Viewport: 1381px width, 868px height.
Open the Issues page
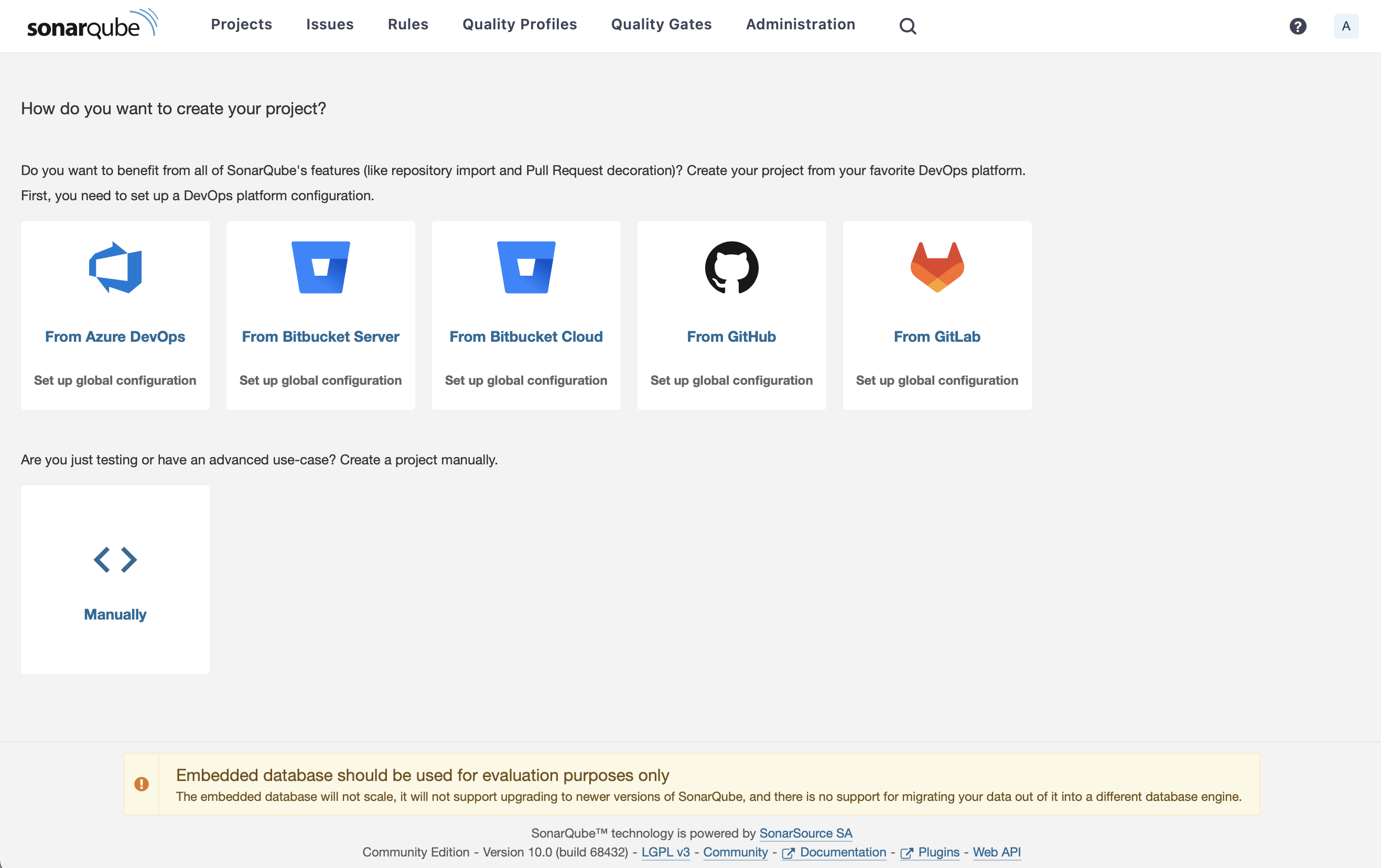click(330, 24)
